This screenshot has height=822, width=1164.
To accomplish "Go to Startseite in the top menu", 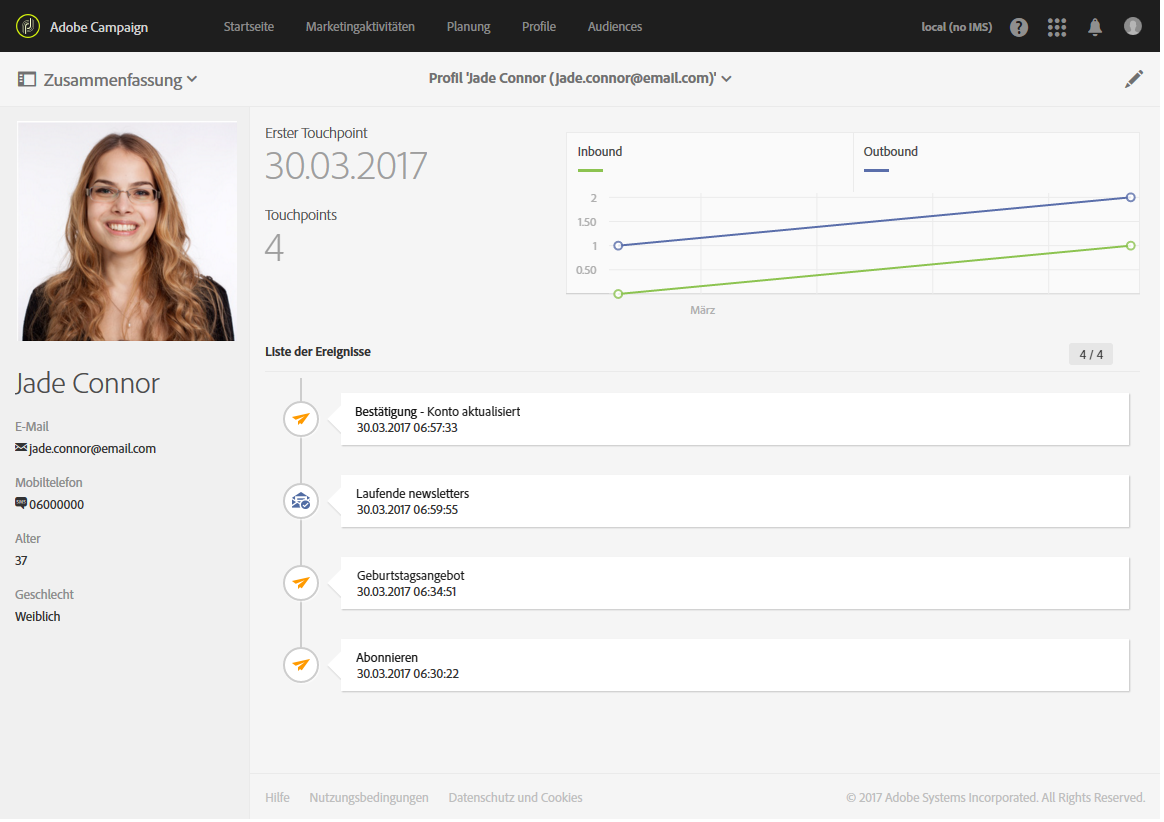I will (x=249, y=27).
